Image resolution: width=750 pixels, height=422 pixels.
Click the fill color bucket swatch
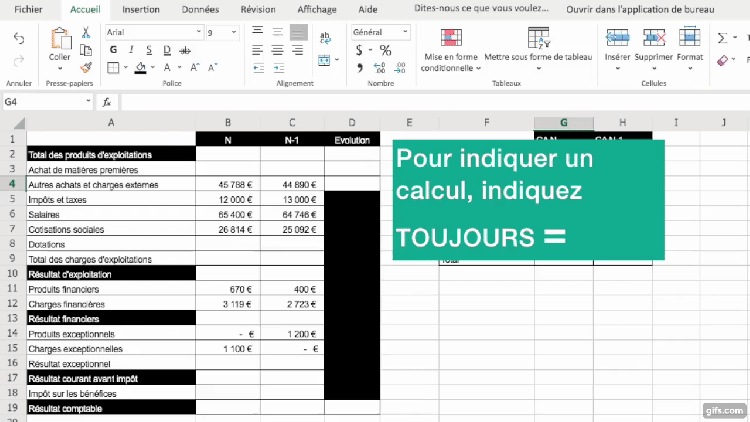point(141,68)
